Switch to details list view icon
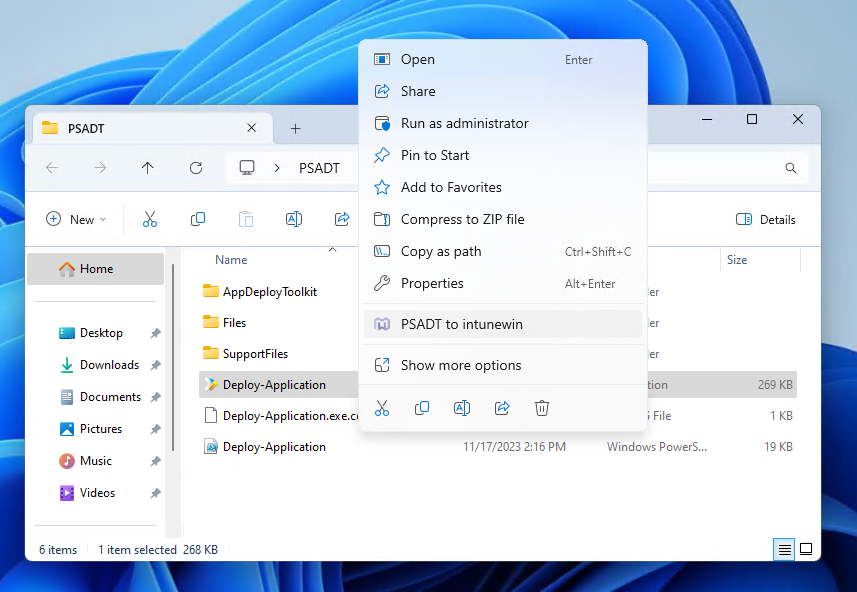 coord(784,549)
